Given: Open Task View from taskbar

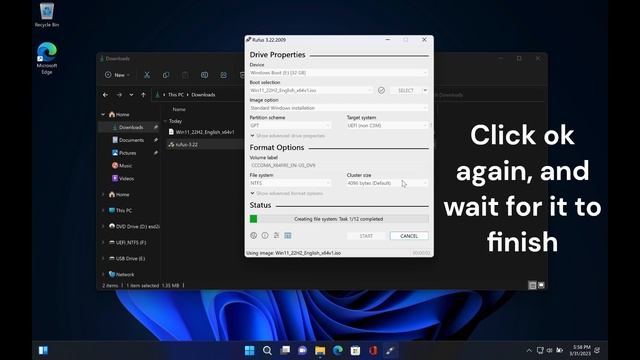Looking at the screenshot, I should (285, 350).
